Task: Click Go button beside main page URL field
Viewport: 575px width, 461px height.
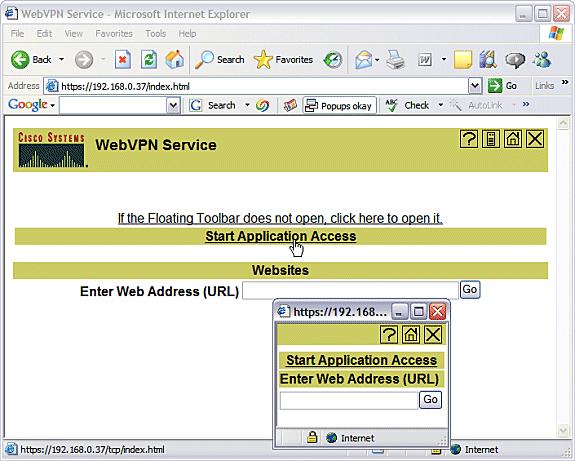Action: [470, 290]
